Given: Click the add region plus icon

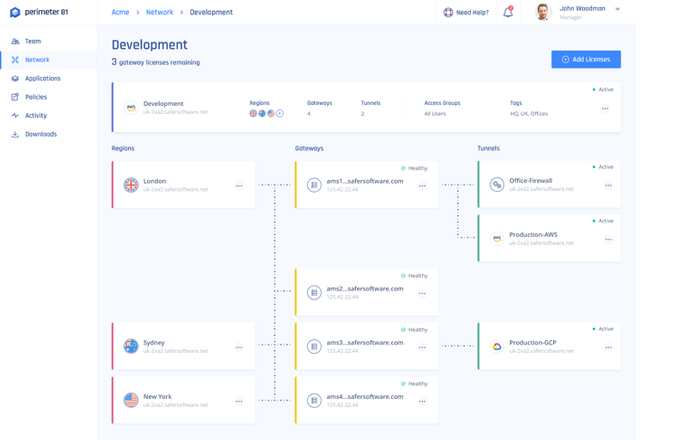Looking at the screenshot, I should [280, 114].
